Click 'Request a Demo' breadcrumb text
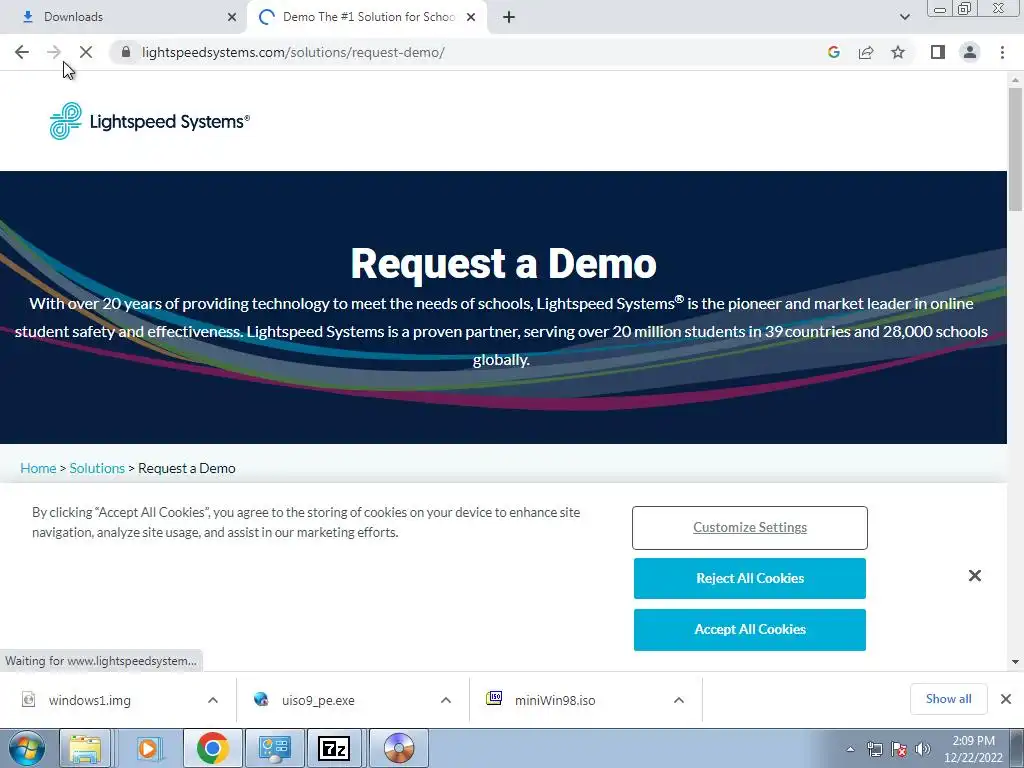 [187, 468]
